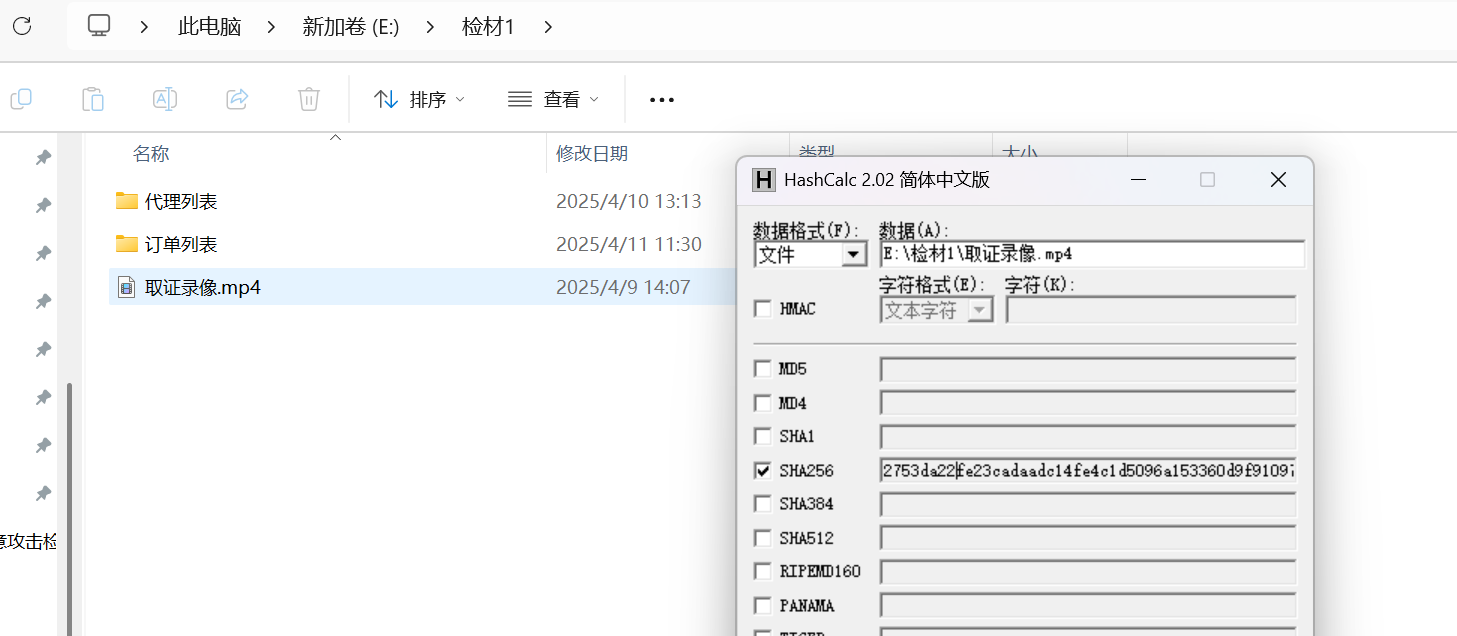Enable the SHA1 checkbox
Screen dimensions: 1457x636
(x=763, y=437)
